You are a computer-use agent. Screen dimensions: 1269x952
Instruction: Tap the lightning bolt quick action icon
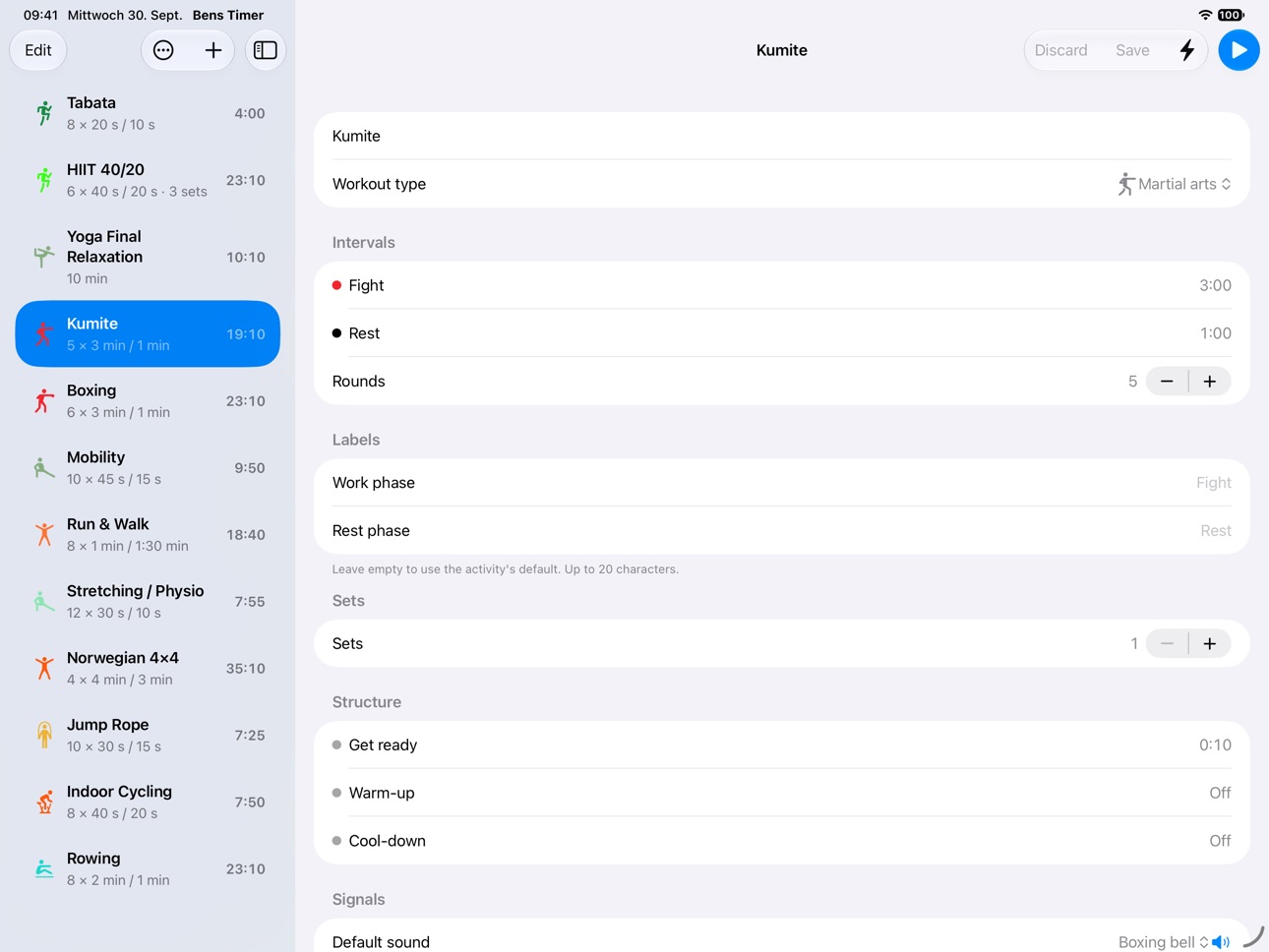point(1187,50)
